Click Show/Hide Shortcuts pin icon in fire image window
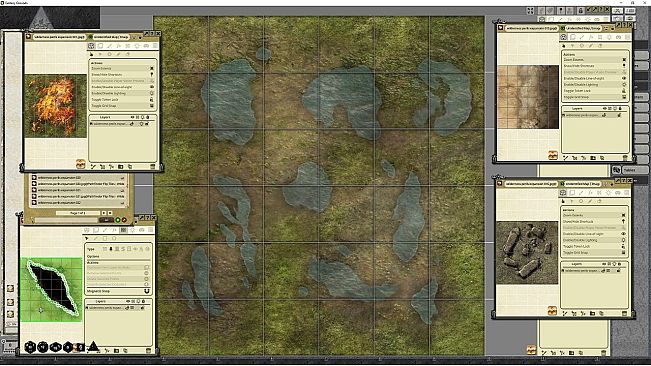Viewport: 651px width, 366px height. click(152, 75)
